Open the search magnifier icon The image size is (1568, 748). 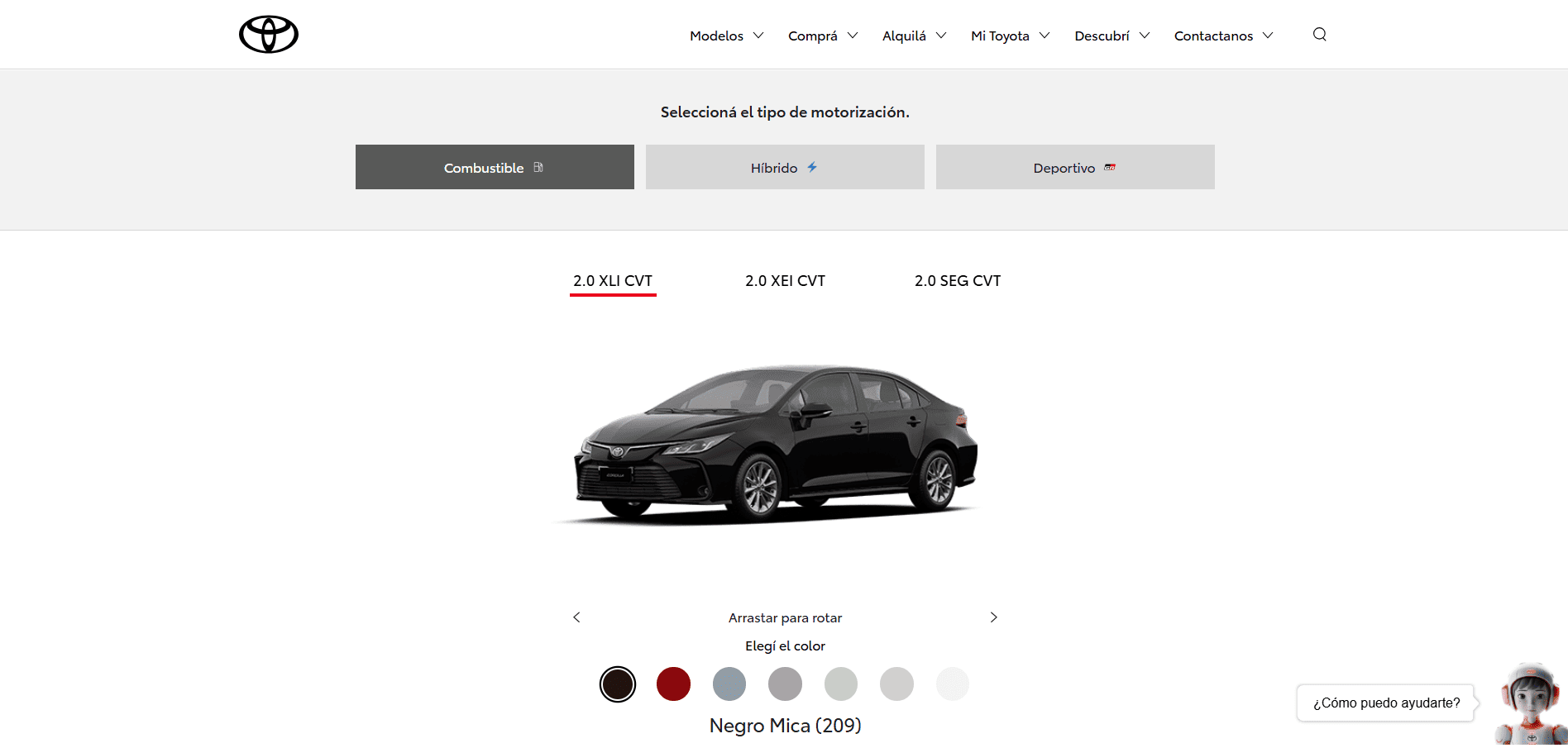pyautogui.click(x=1319, y=35)
